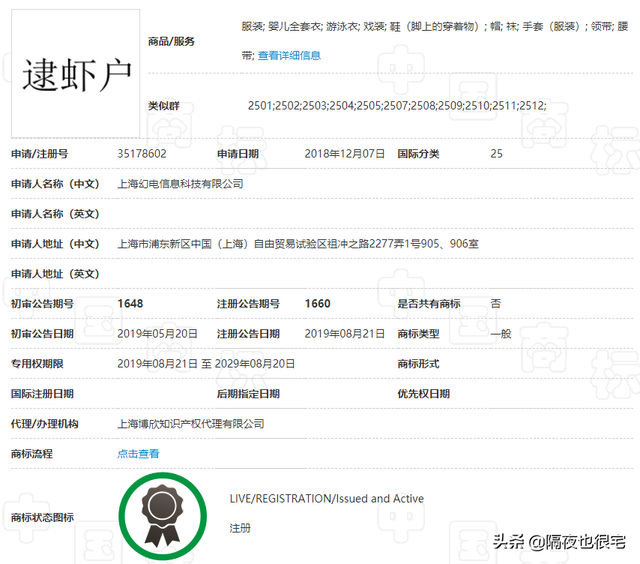Select the shared trademark value 否
This screenshot has height=564, width=640.
[x=496, y=304]
